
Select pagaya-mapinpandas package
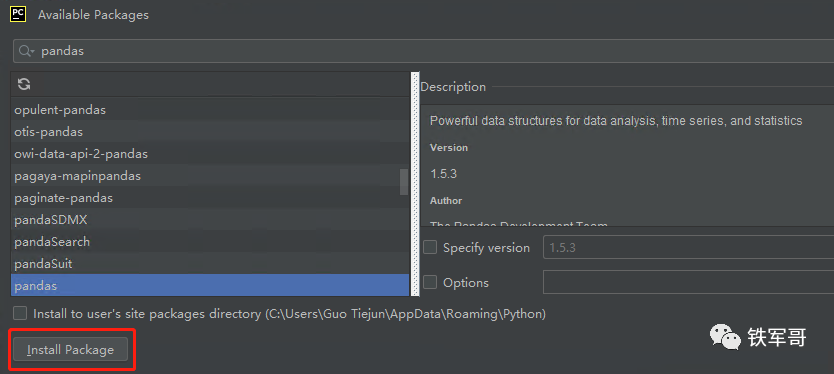pos(210,176)
